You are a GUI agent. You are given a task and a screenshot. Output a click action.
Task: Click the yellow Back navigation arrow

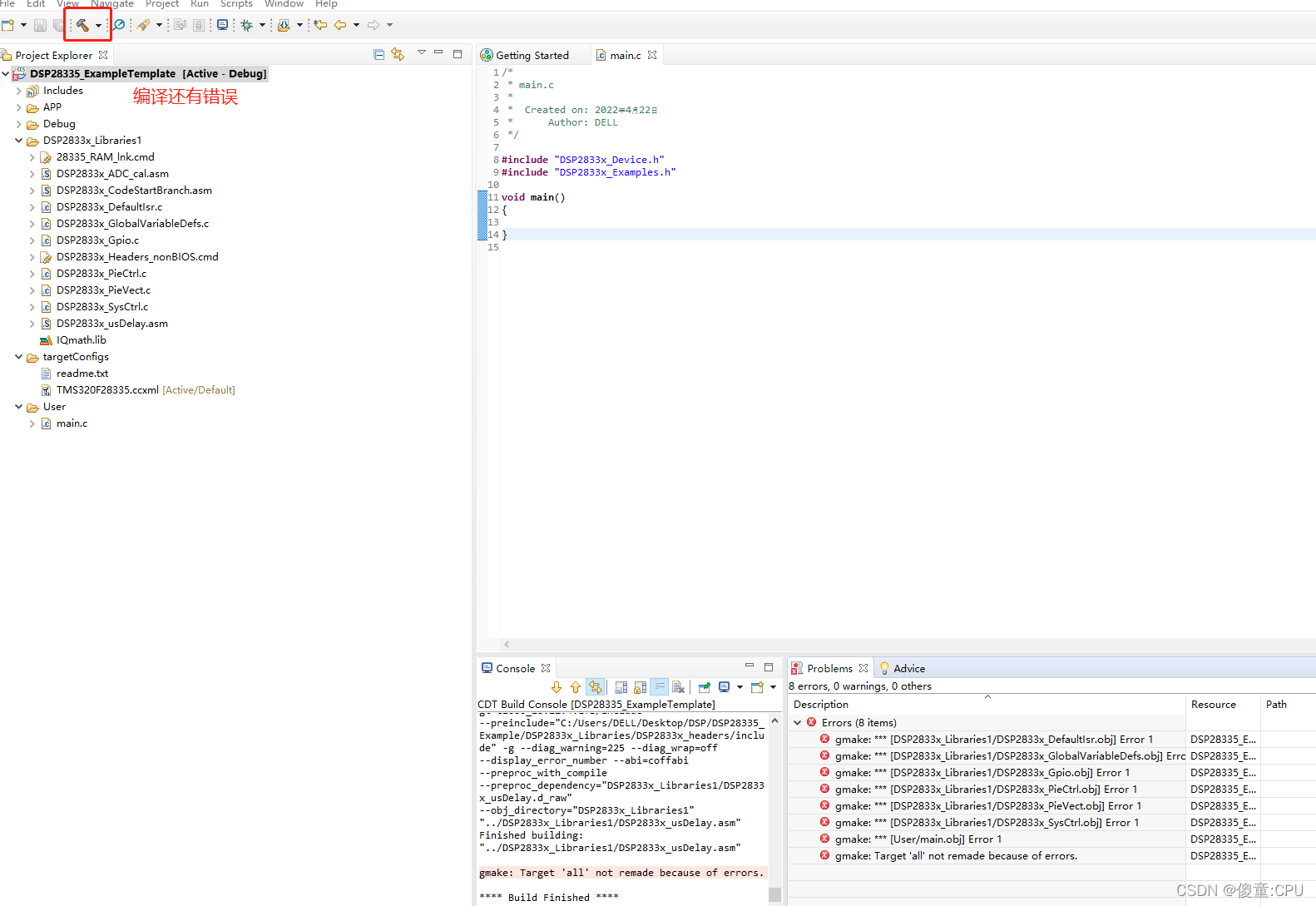tap(340, 25)
